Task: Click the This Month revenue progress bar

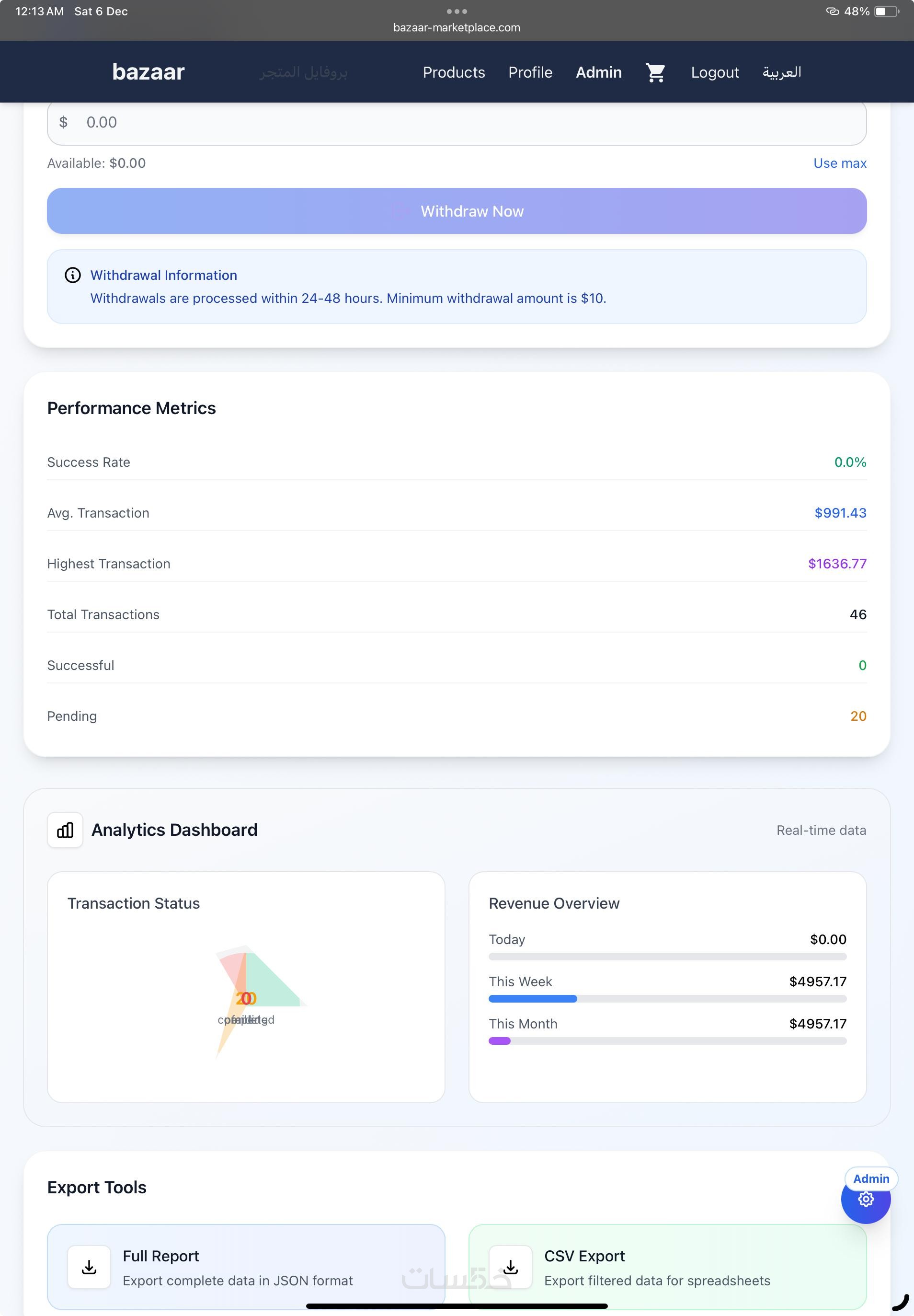Action: point(667,1041)
